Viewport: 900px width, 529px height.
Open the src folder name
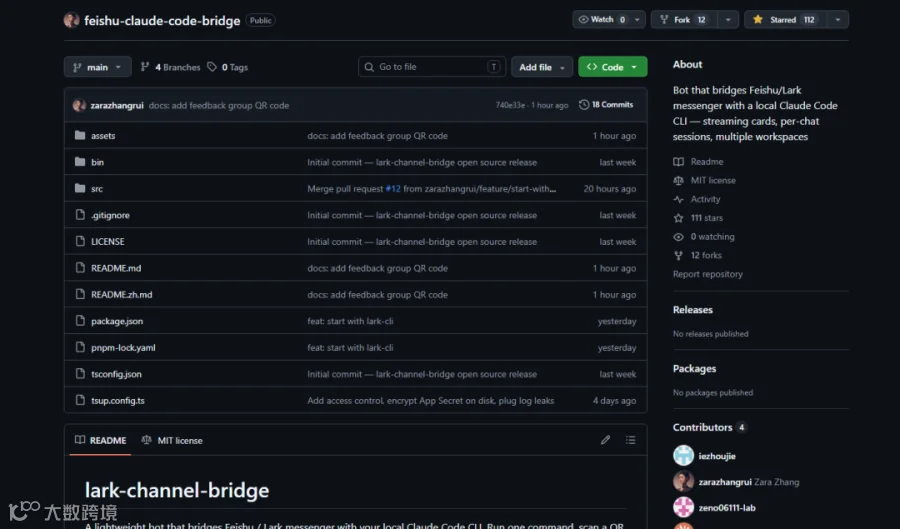(97, 188)
